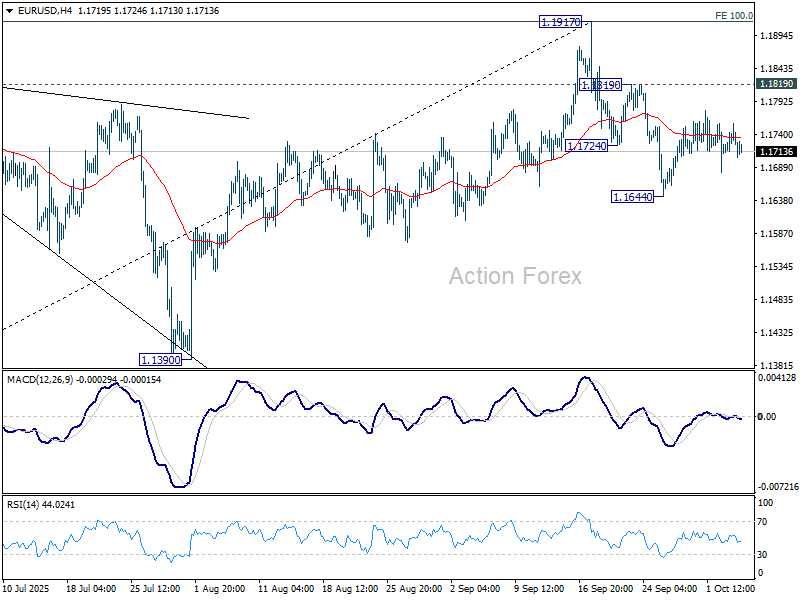The width and height of the screenshot is (800, 600).
Task: Expand the RSI indicator pane
Action: click(x=400, y=540)
